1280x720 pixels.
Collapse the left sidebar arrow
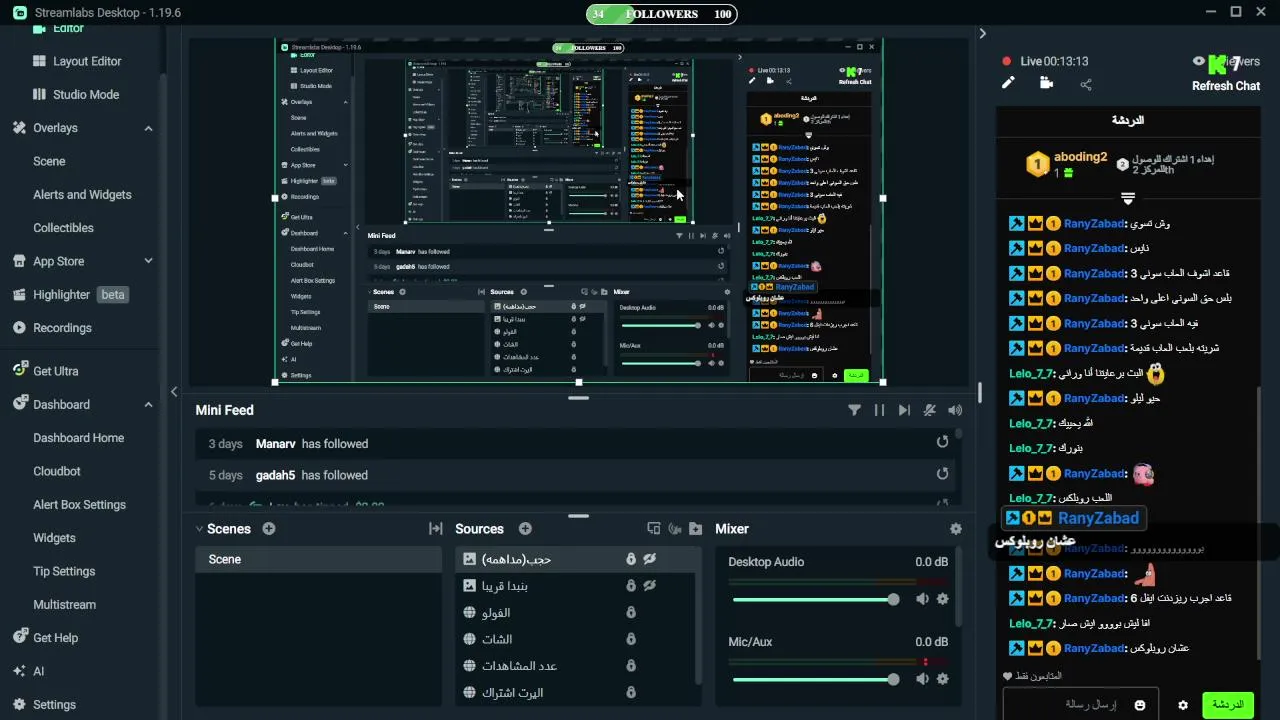pos(174,392)
